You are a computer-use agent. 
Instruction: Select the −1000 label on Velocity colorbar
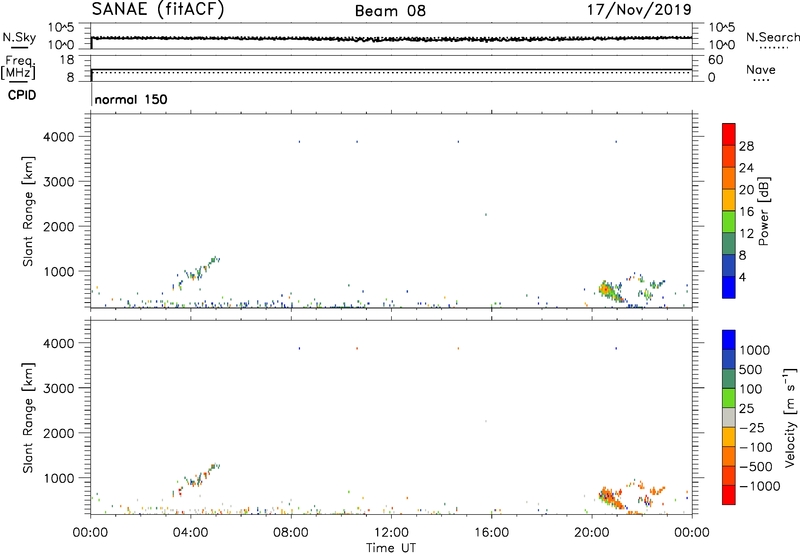pyautogui.click(x=760, y=486)
